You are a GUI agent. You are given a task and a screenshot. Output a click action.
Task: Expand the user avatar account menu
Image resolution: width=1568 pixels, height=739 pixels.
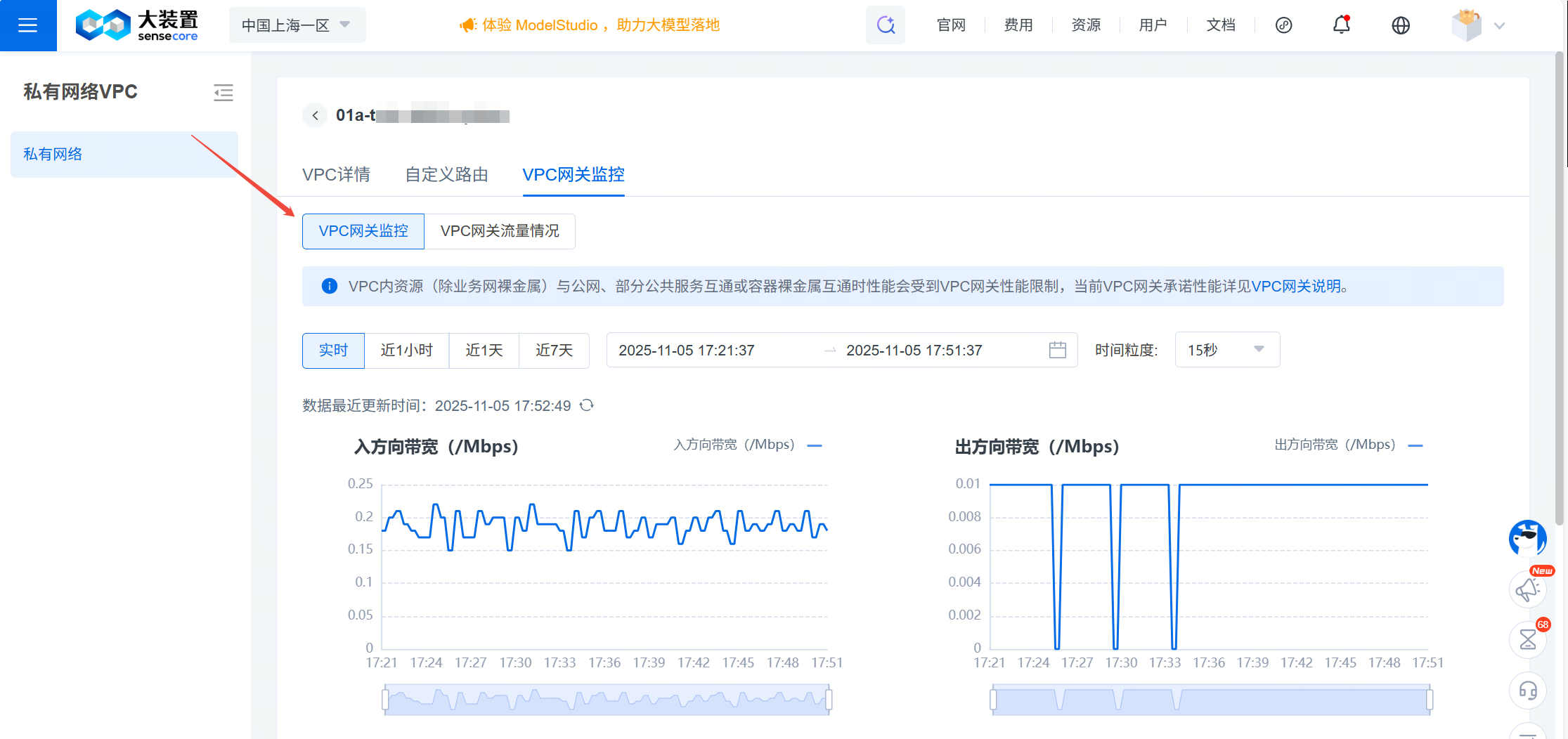coord(1477,26)
